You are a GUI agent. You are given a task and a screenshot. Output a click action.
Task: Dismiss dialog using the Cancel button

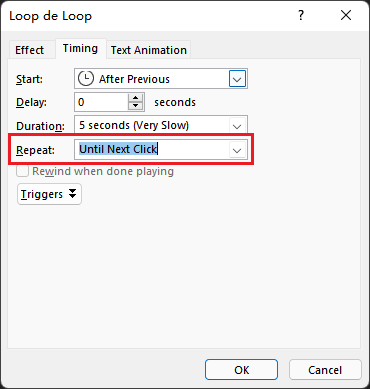325,370
